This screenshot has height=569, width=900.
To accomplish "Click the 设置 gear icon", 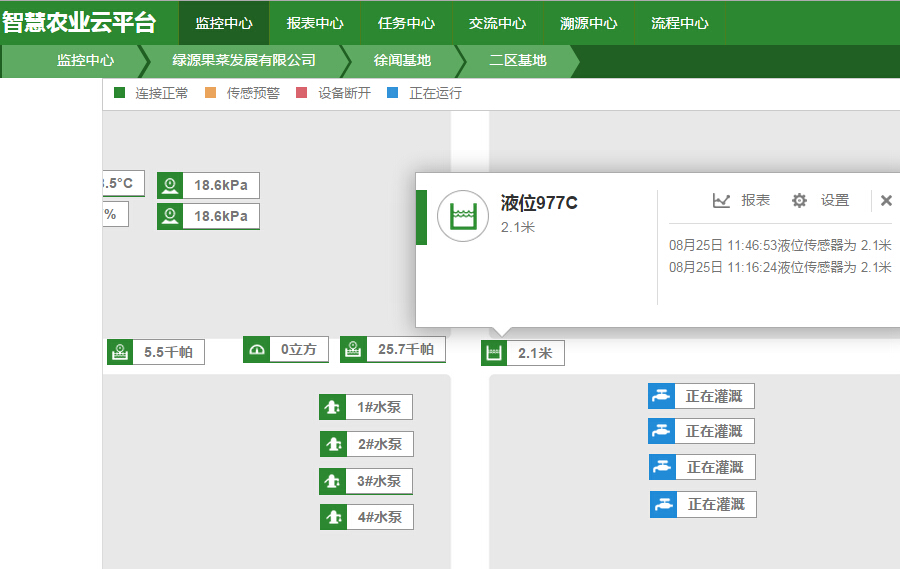I will (799, 201).
